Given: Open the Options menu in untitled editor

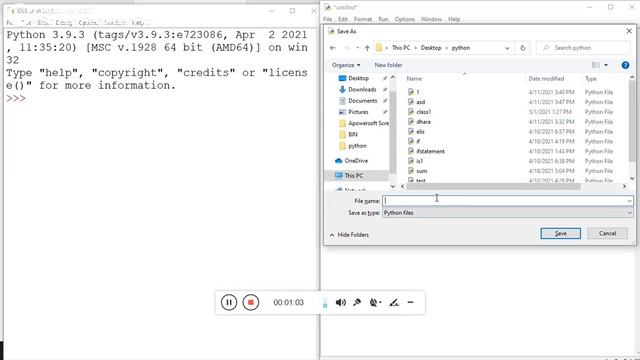Looking at the screenshot, I should (x=404, y=19).
